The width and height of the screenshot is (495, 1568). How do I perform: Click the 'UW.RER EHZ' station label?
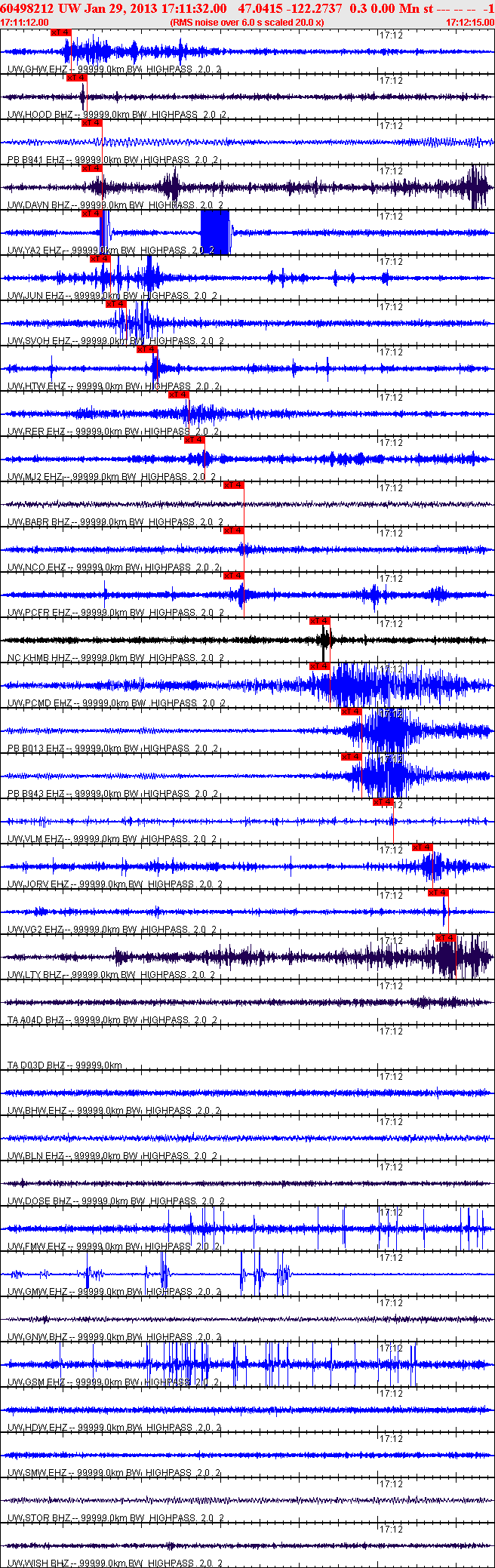pos(36,432)
